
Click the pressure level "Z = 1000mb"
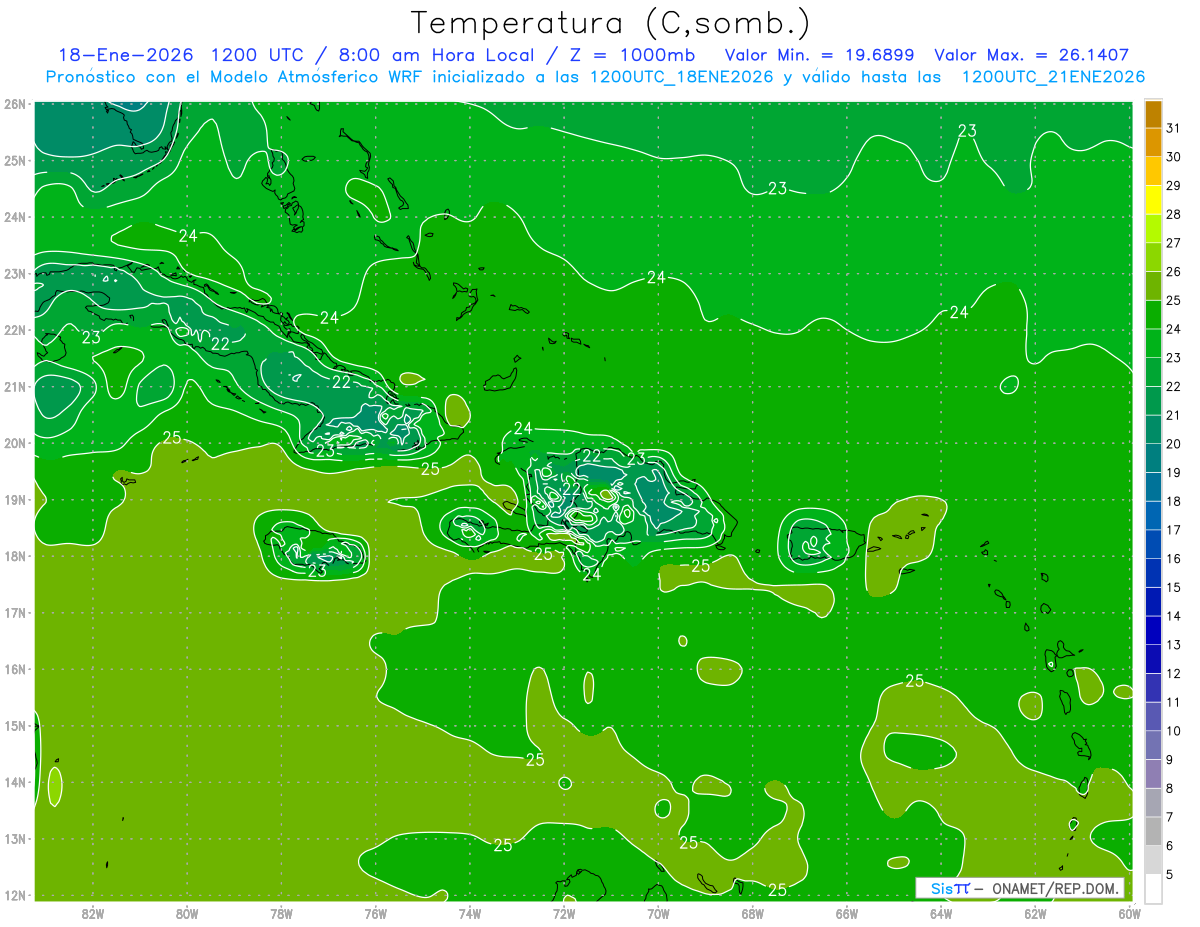[x=631, y=55]
